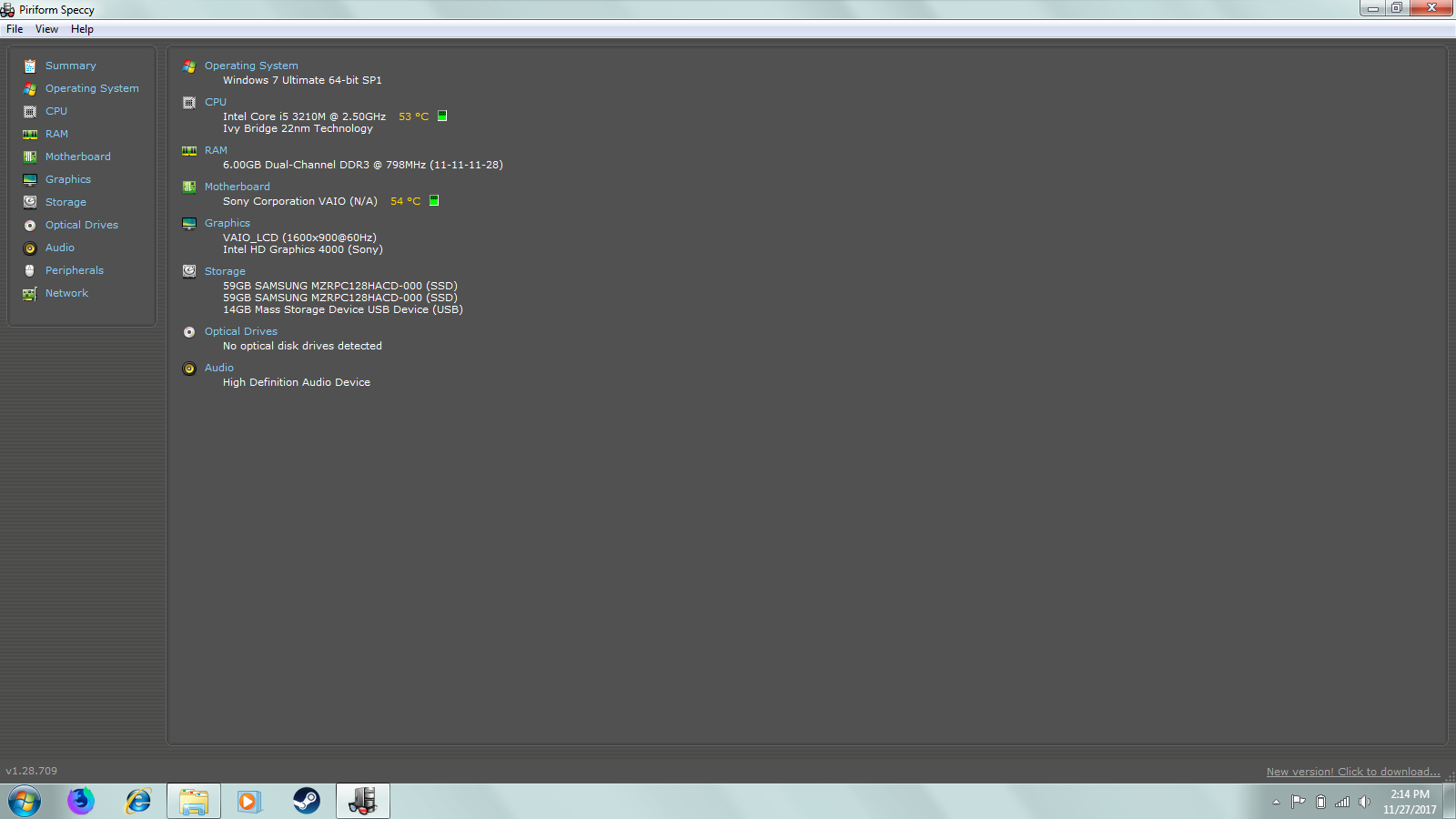
Task: Click the taskbar clock showing 2:14 PM
Action: pyautogui.click(x=1410, y=802)
